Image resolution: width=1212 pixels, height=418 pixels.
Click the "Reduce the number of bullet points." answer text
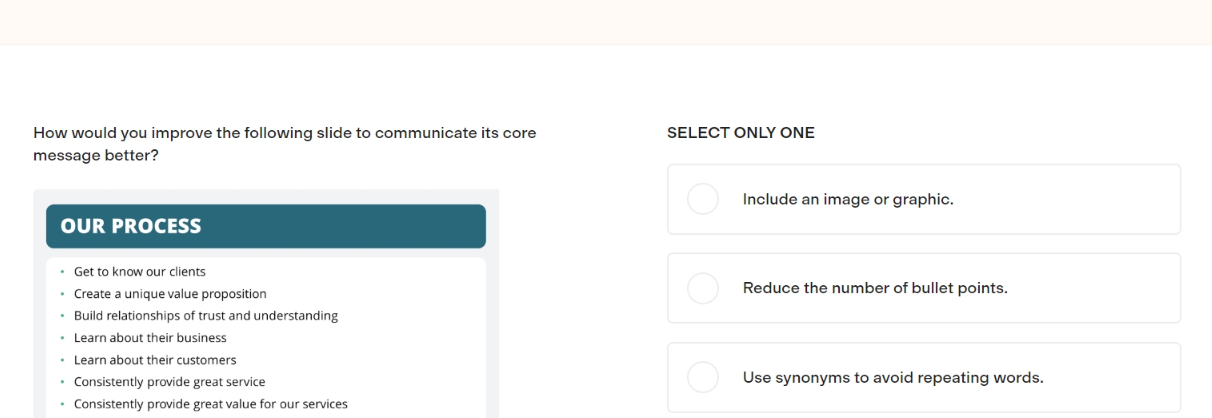click(875, 288)
